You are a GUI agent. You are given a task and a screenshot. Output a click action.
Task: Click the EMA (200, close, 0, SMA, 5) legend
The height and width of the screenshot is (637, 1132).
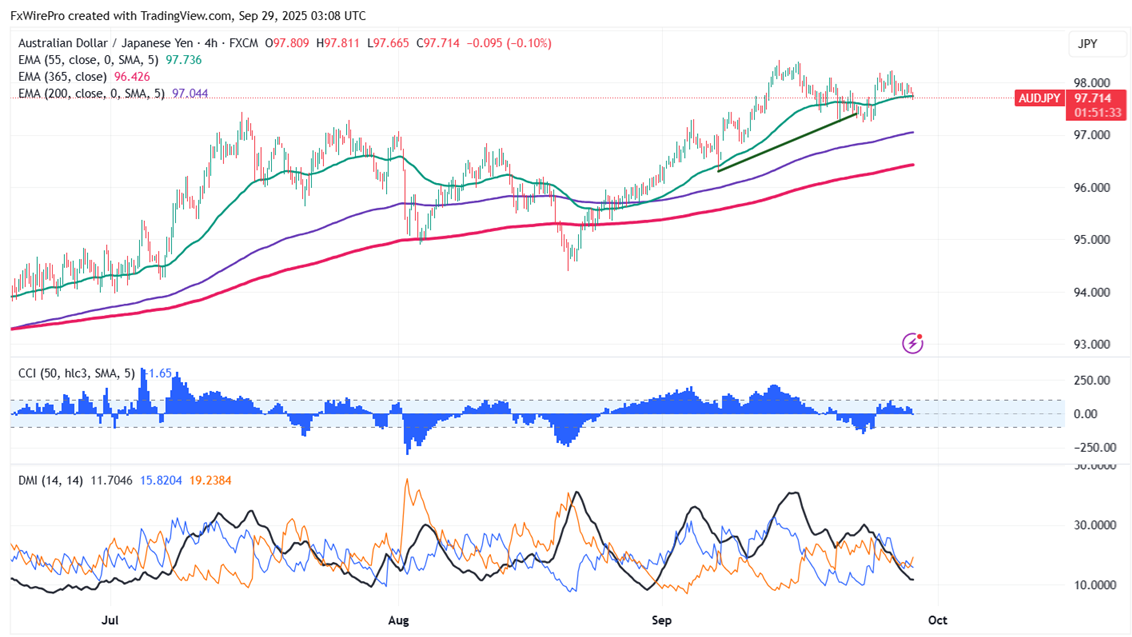(91, 93)
